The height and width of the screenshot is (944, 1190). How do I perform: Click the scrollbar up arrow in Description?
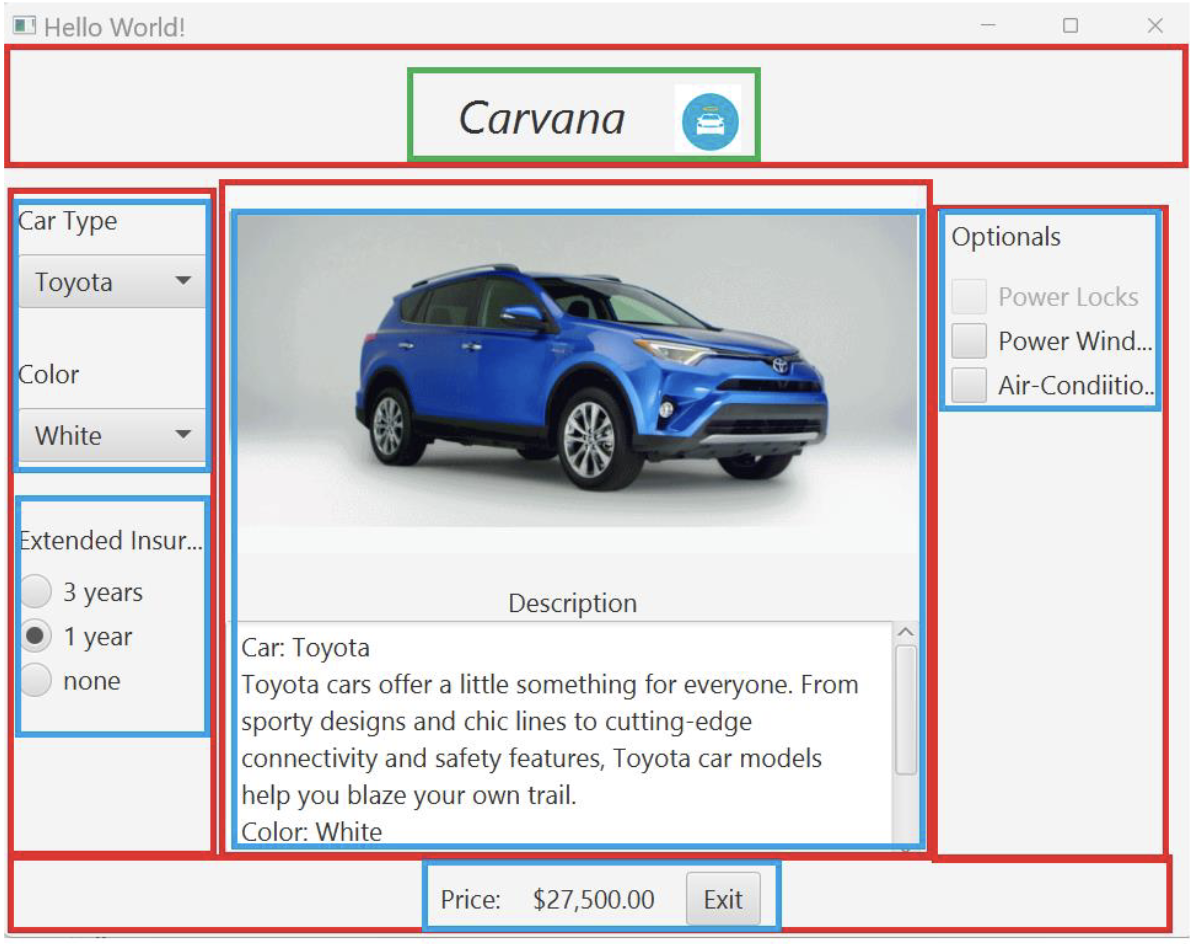[908, 631]
